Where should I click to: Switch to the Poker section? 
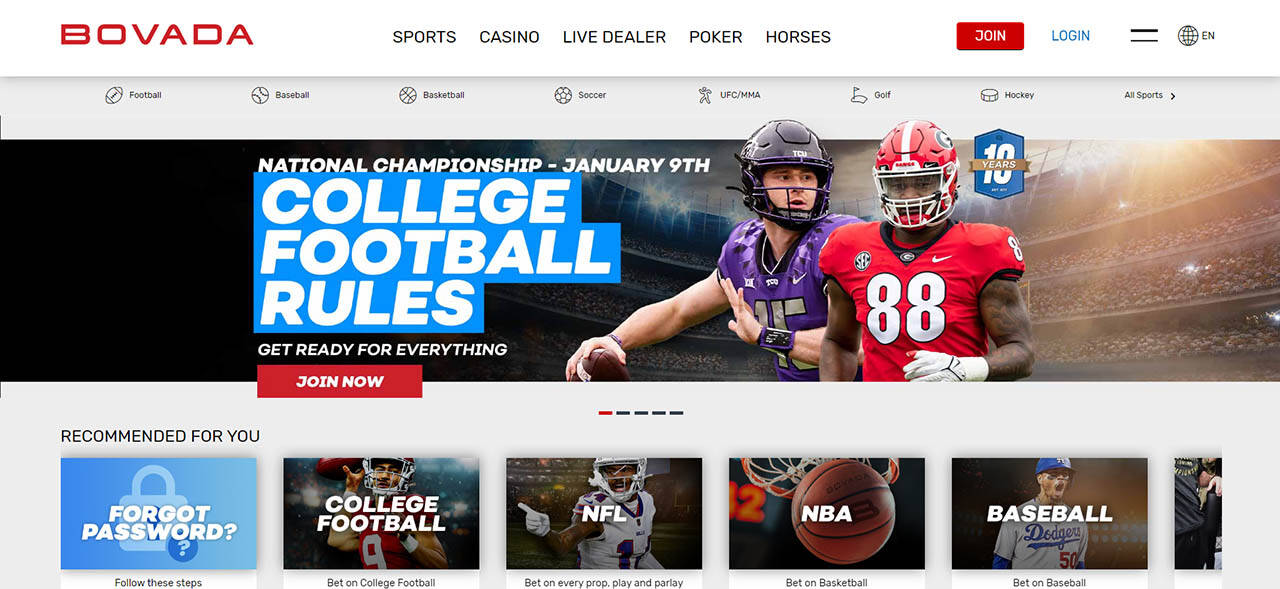click(x=715, y=37)
